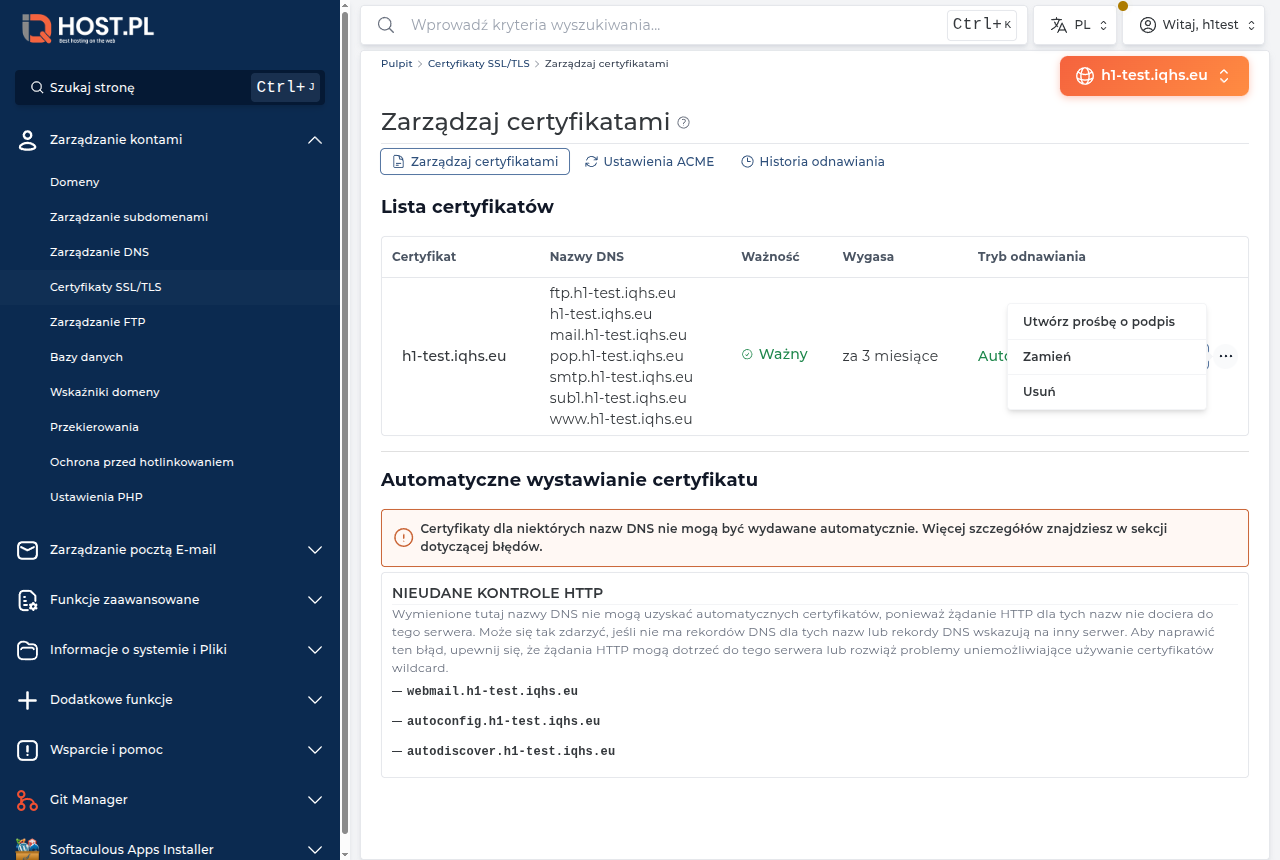Expand the Funkcje zaawansowane chevron

[315, 600]
